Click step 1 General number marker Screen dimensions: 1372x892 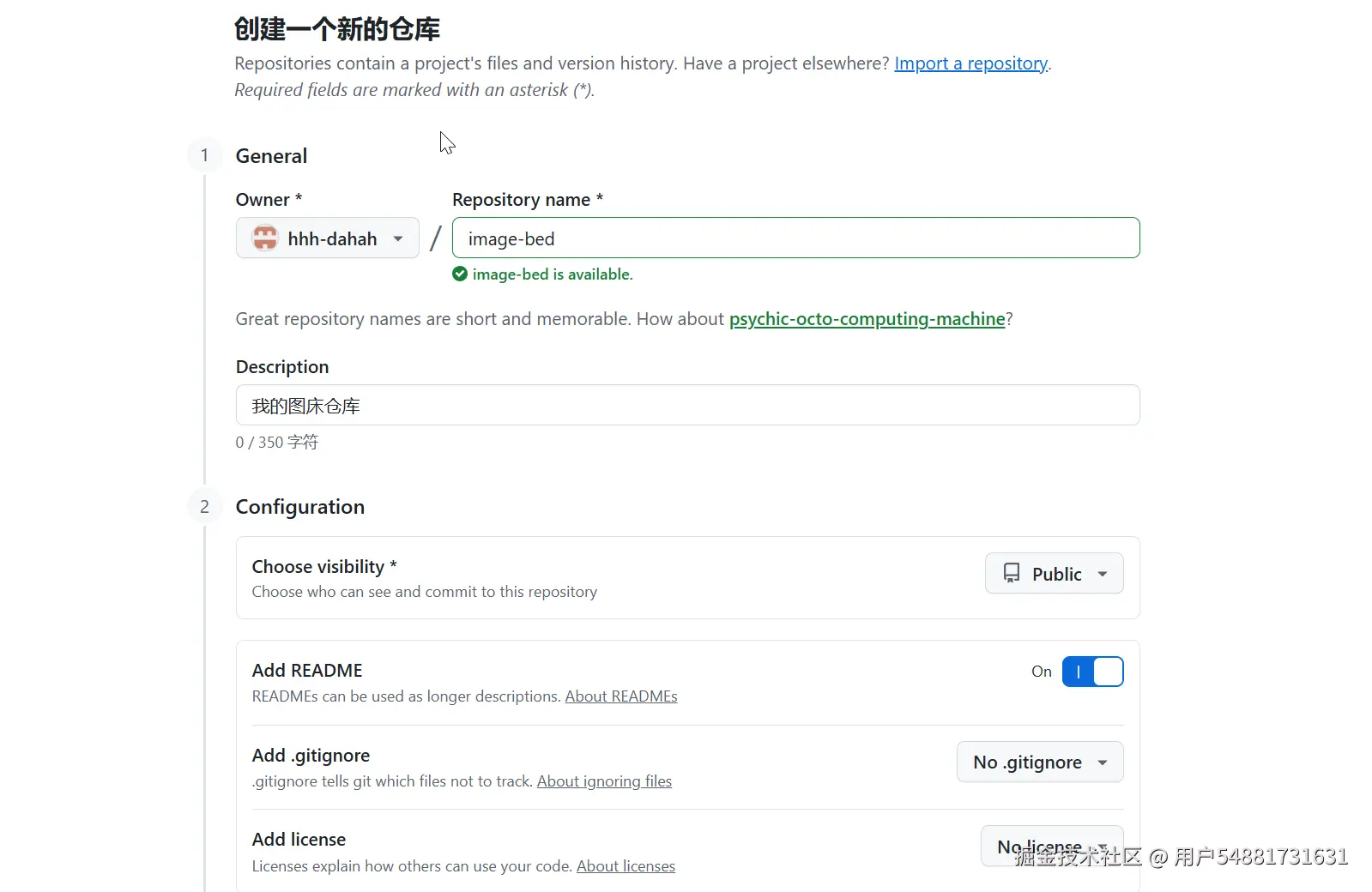[x=204, y=155]
